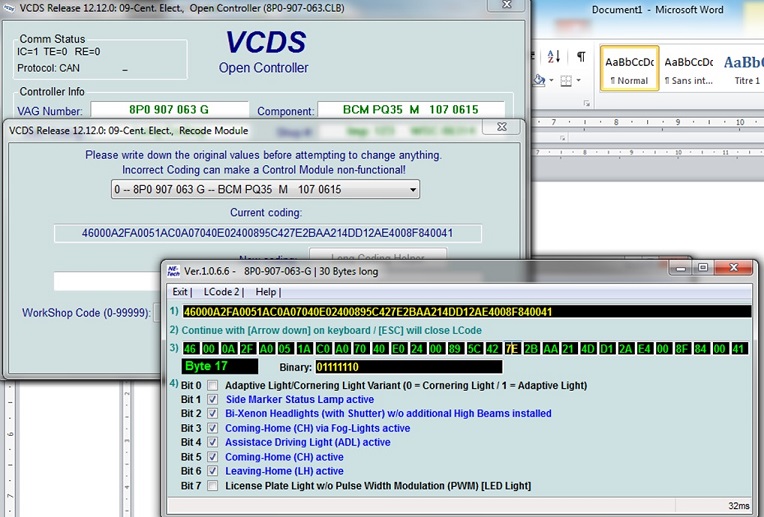Screen dimensions: 764x517
Task: Uncheck Bit 3 Coming-Home via Fog-Lights
Action: tap(212, 428)
